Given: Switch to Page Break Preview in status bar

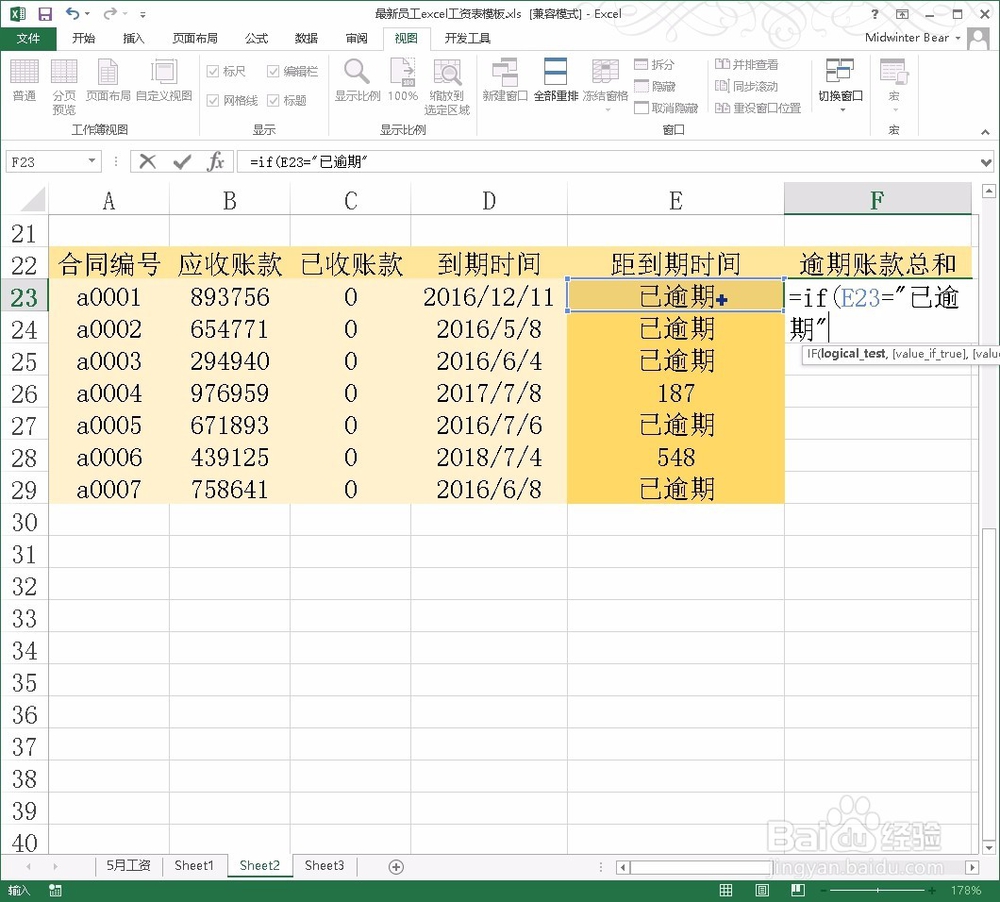Looking at the screenshot, I should click(797, 890).
